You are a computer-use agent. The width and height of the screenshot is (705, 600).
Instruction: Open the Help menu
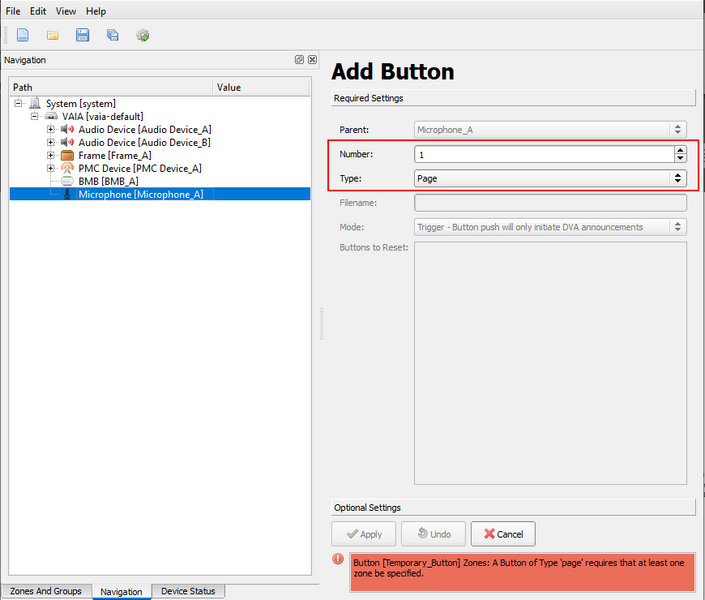point(96,11)
